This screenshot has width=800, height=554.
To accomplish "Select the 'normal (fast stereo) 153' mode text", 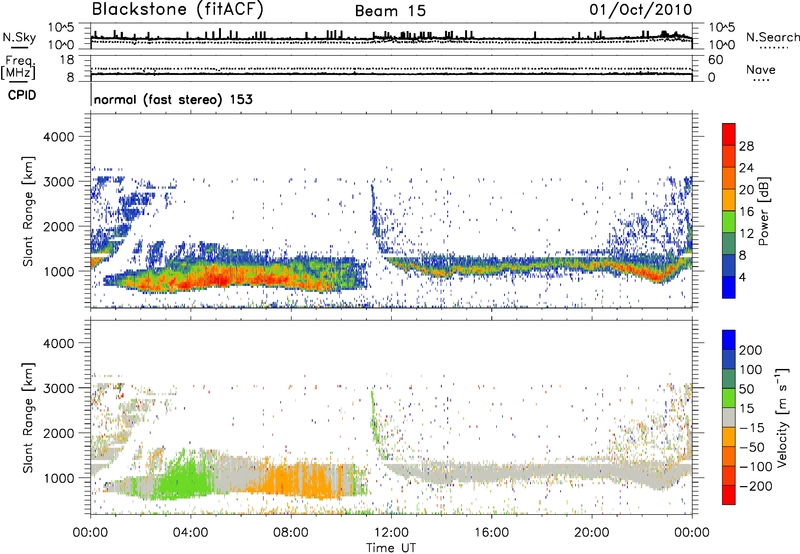I will click(x=173, y=99).
